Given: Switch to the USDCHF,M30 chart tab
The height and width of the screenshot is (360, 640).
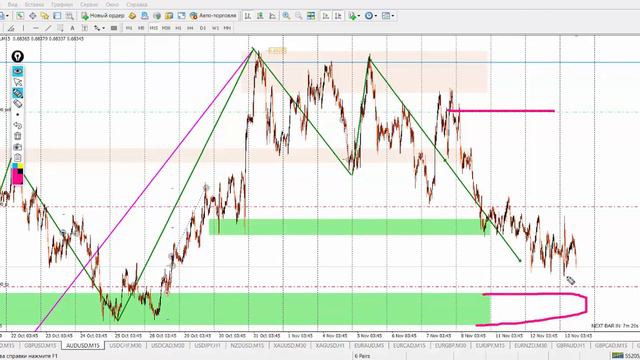Looking at the screenshot, I should (x=125, y=346).
